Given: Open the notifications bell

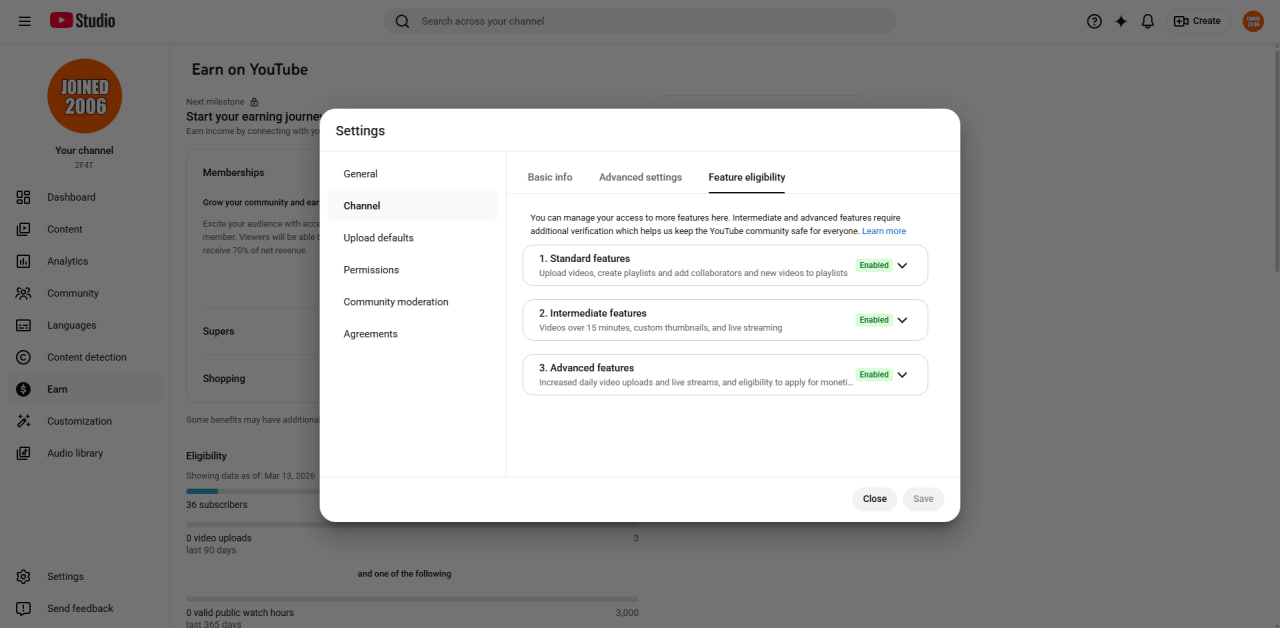Looking at the screenshot, I should click(1148, 21).
